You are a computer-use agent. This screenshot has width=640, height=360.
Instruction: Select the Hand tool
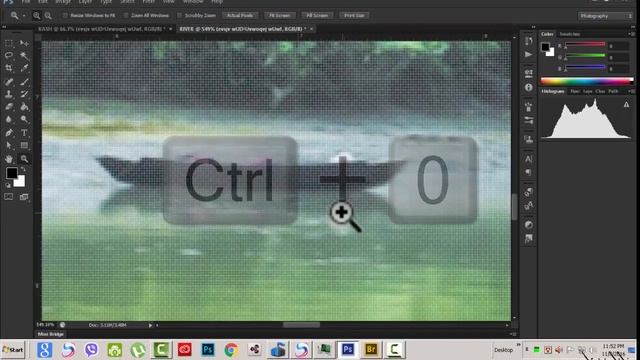tap(9, 159)
